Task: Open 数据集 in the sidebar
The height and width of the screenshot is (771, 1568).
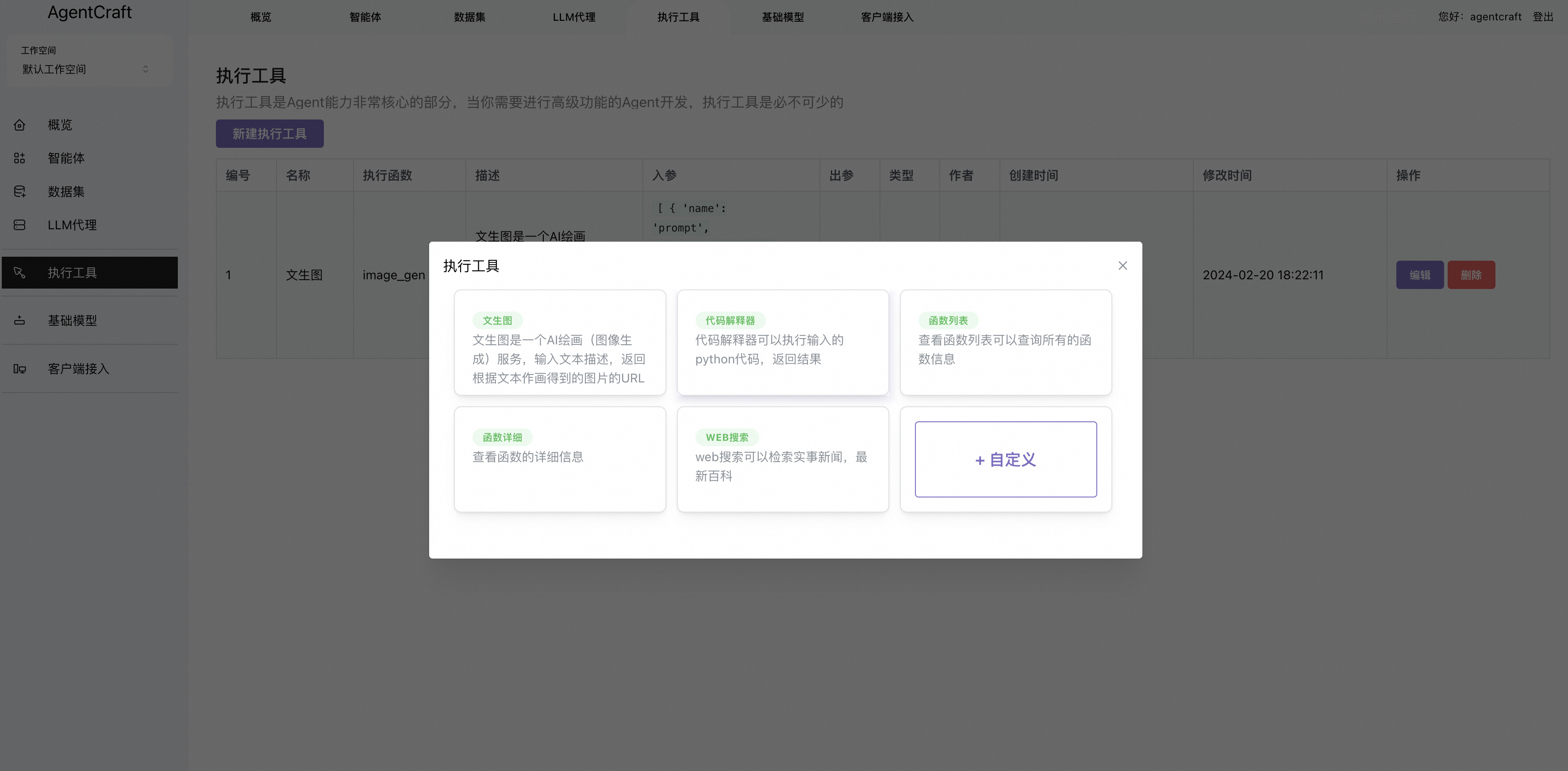Action: pos(90,192)
